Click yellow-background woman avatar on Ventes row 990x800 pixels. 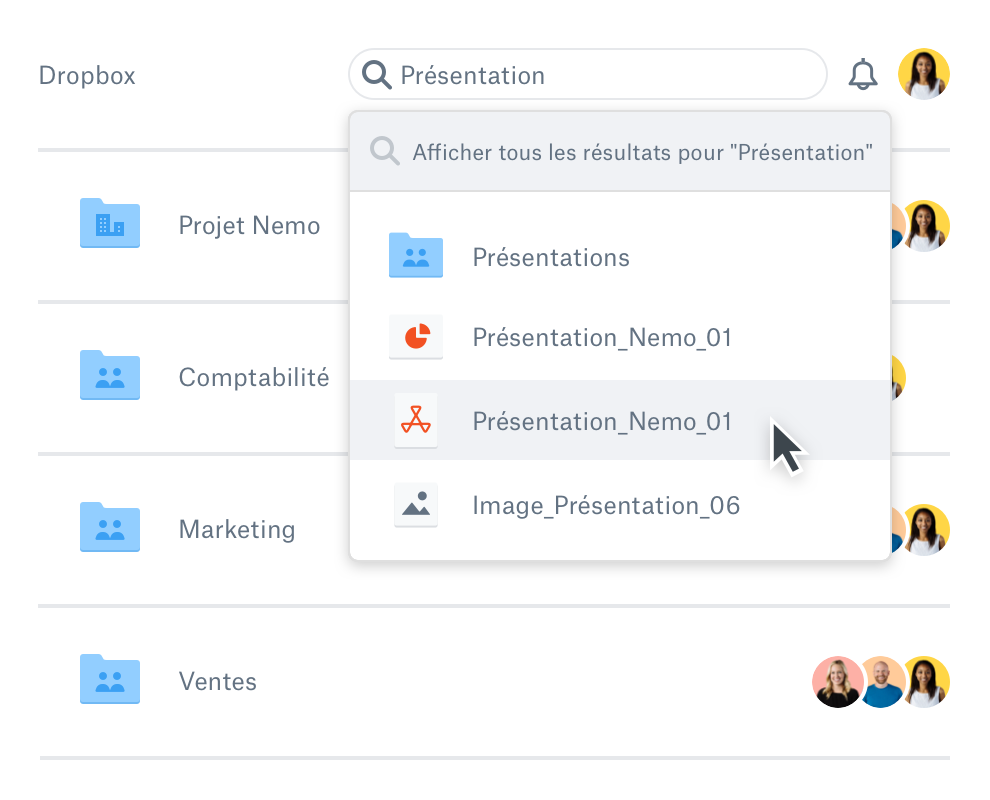click(926, 682)
